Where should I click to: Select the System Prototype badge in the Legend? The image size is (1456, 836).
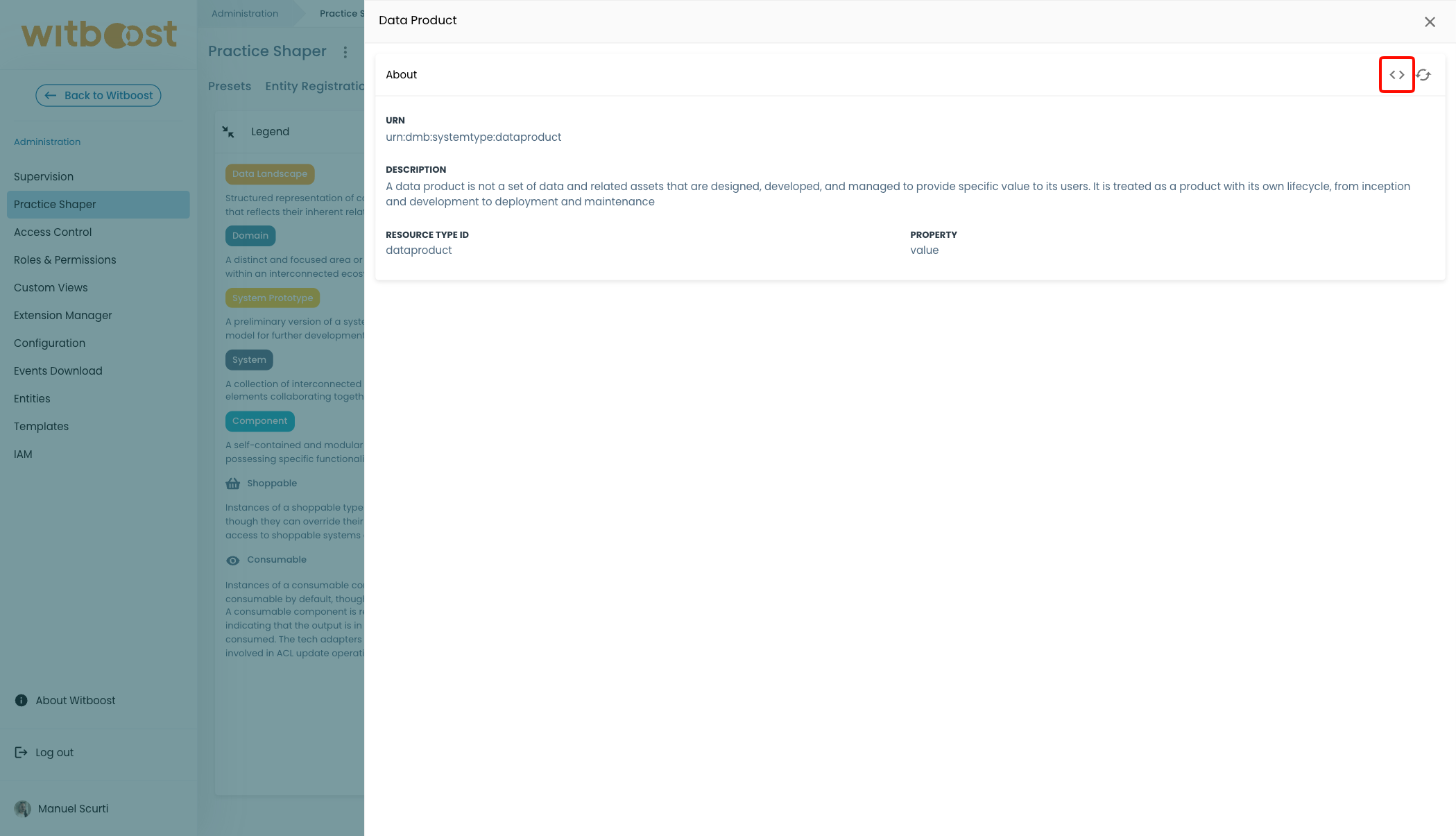click(x=272, y=298)
